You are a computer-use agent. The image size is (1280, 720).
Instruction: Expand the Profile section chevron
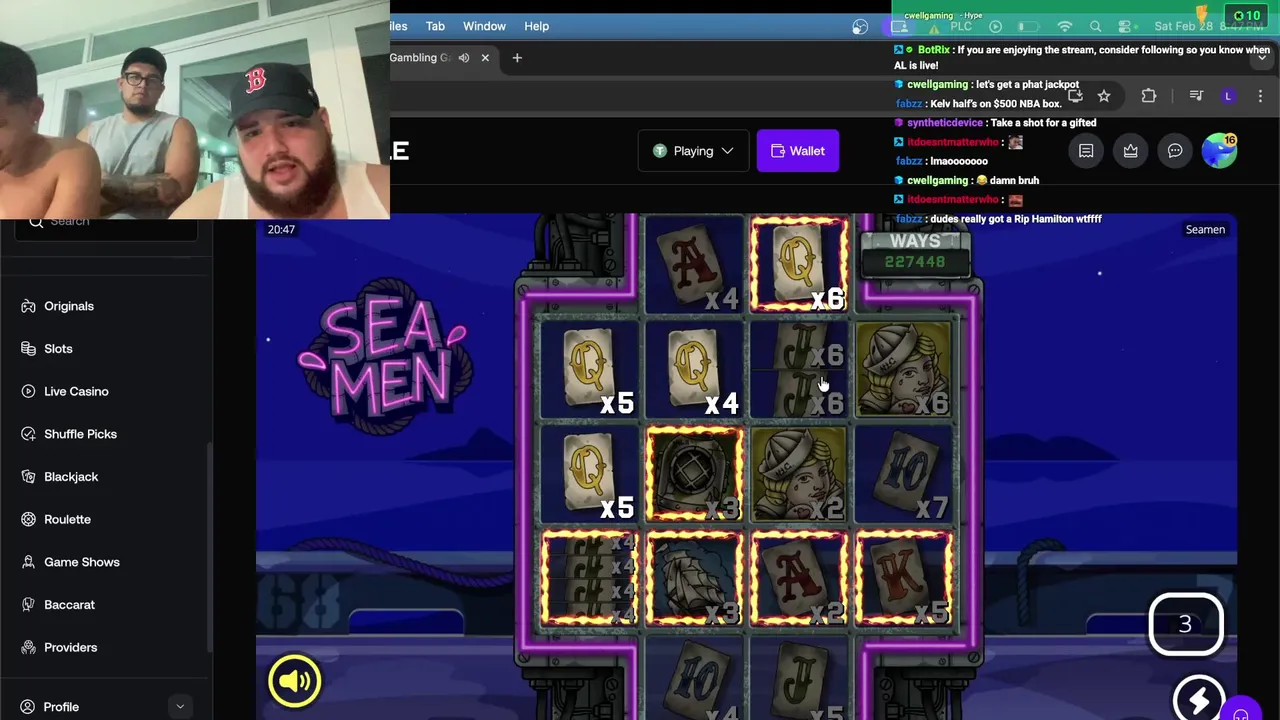[180, 707]
